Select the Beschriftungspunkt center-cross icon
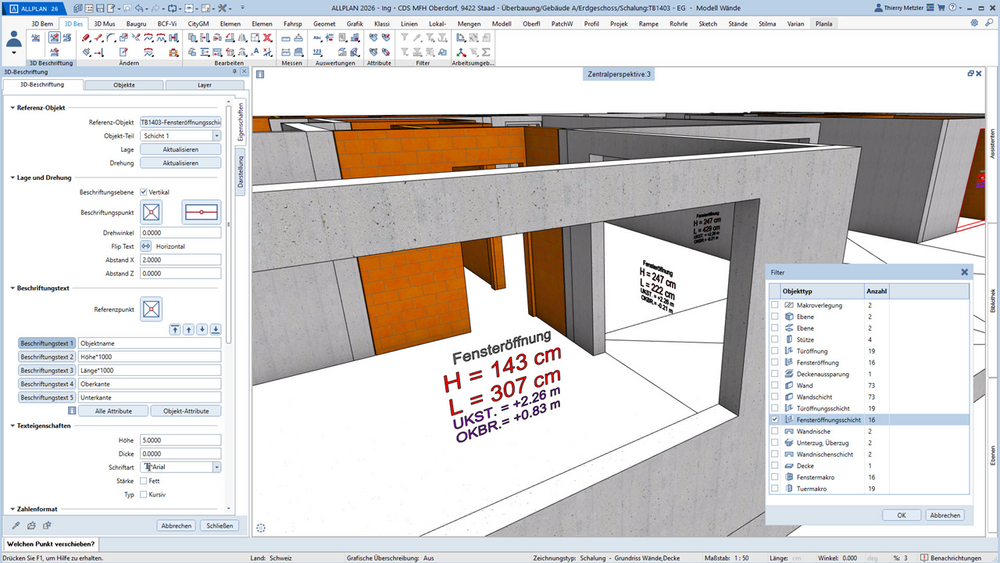1000x563 pixels. (151, 212)
